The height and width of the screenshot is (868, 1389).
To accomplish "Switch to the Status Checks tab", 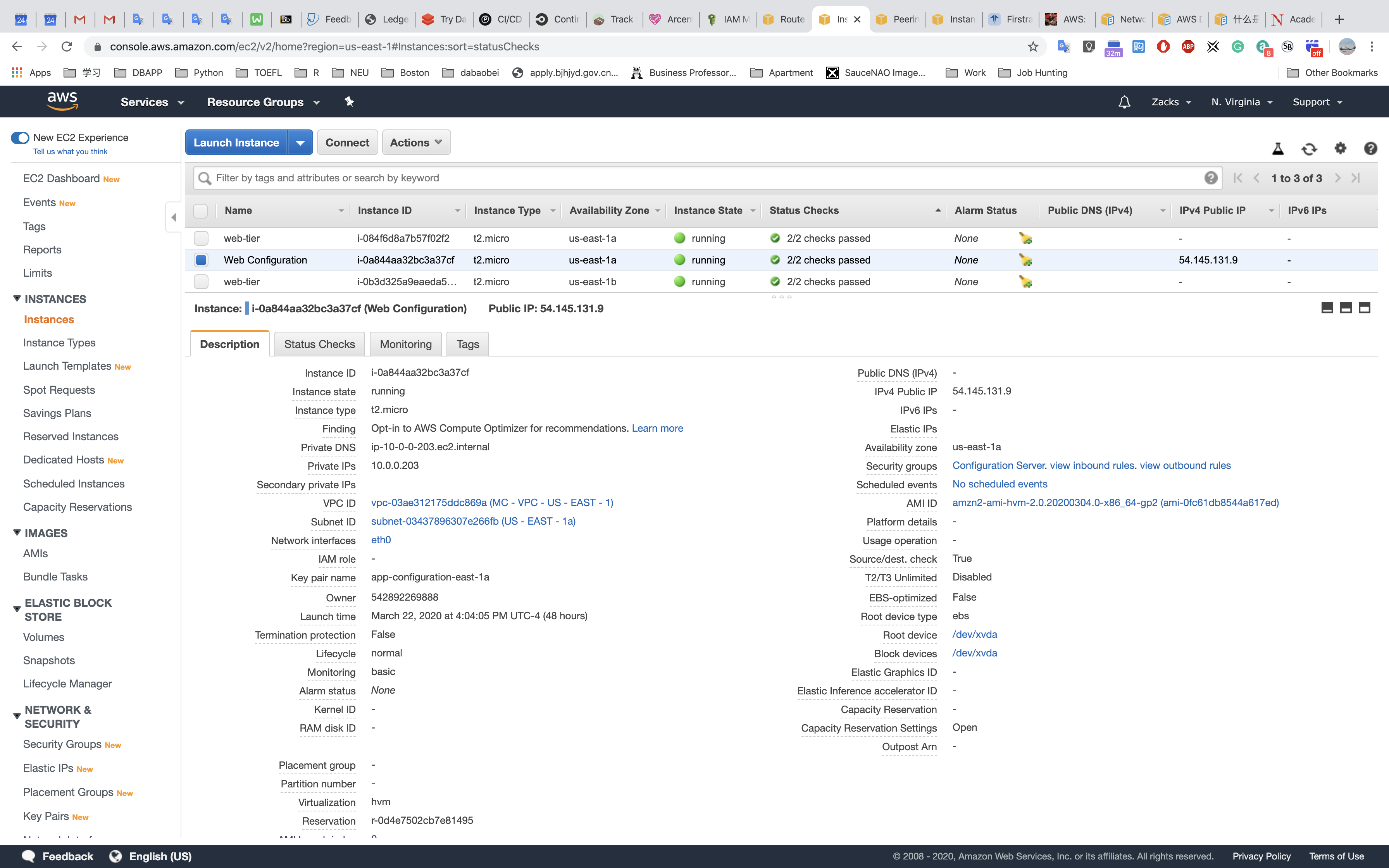I will pos(319,344).
